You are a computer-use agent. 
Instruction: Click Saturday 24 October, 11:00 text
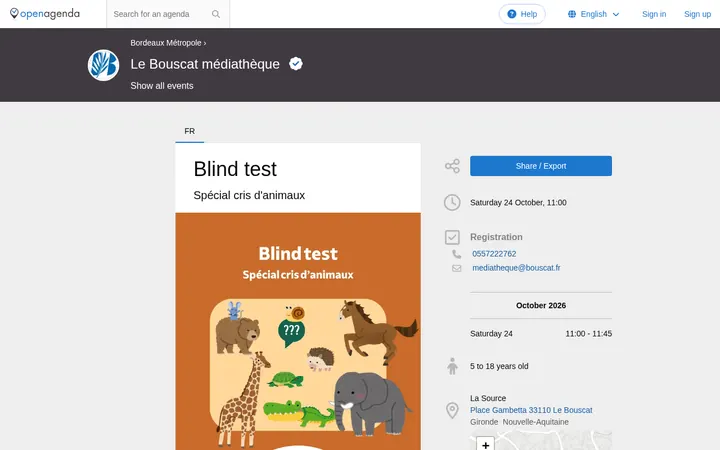click(518, 202)
